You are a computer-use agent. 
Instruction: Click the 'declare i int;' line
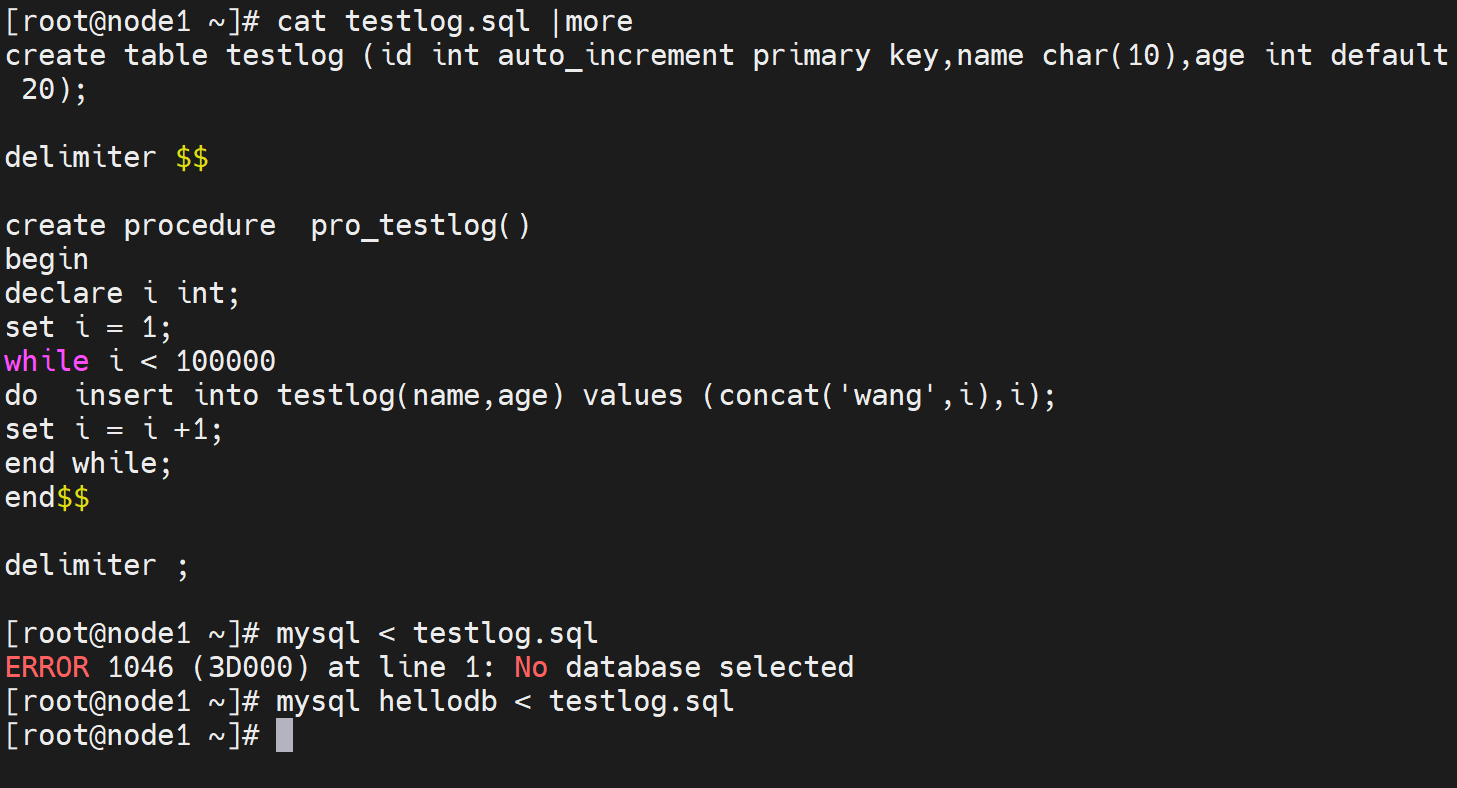tap(123, 293)
